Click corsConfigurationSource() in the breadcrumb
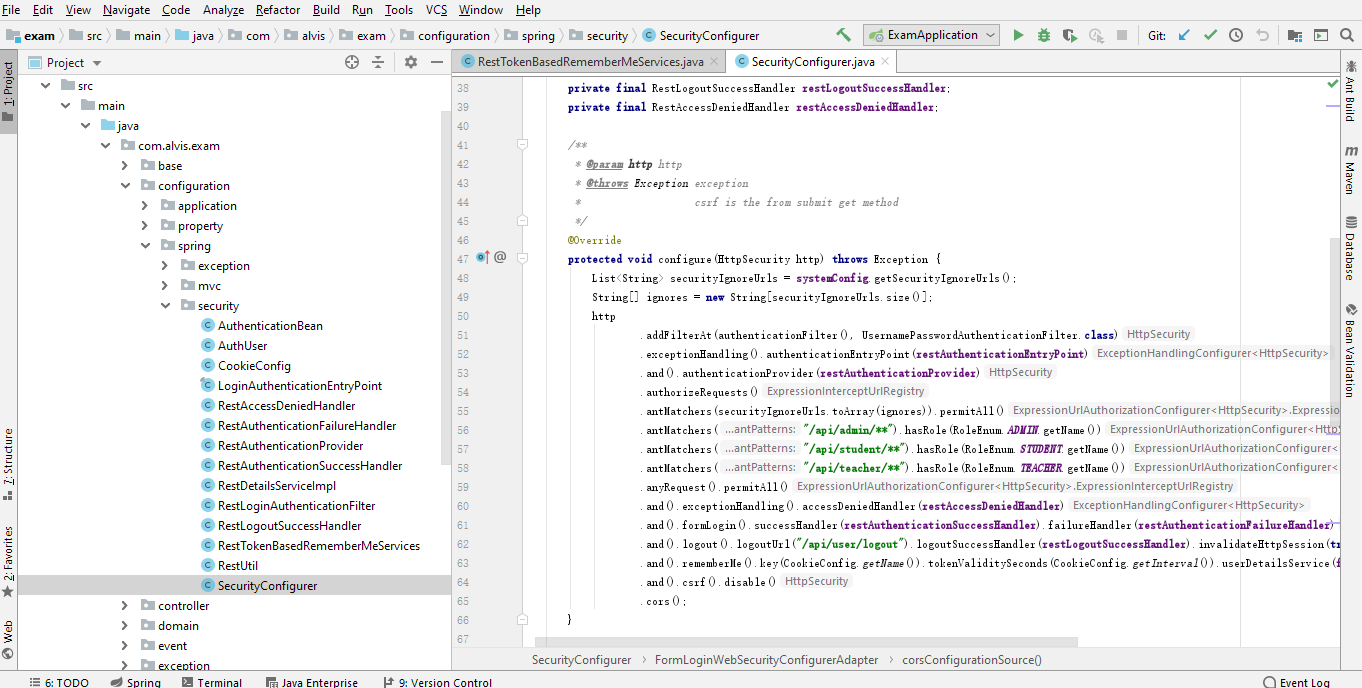The width and height of the screenshot is (1362, 688). click(971, 660)
